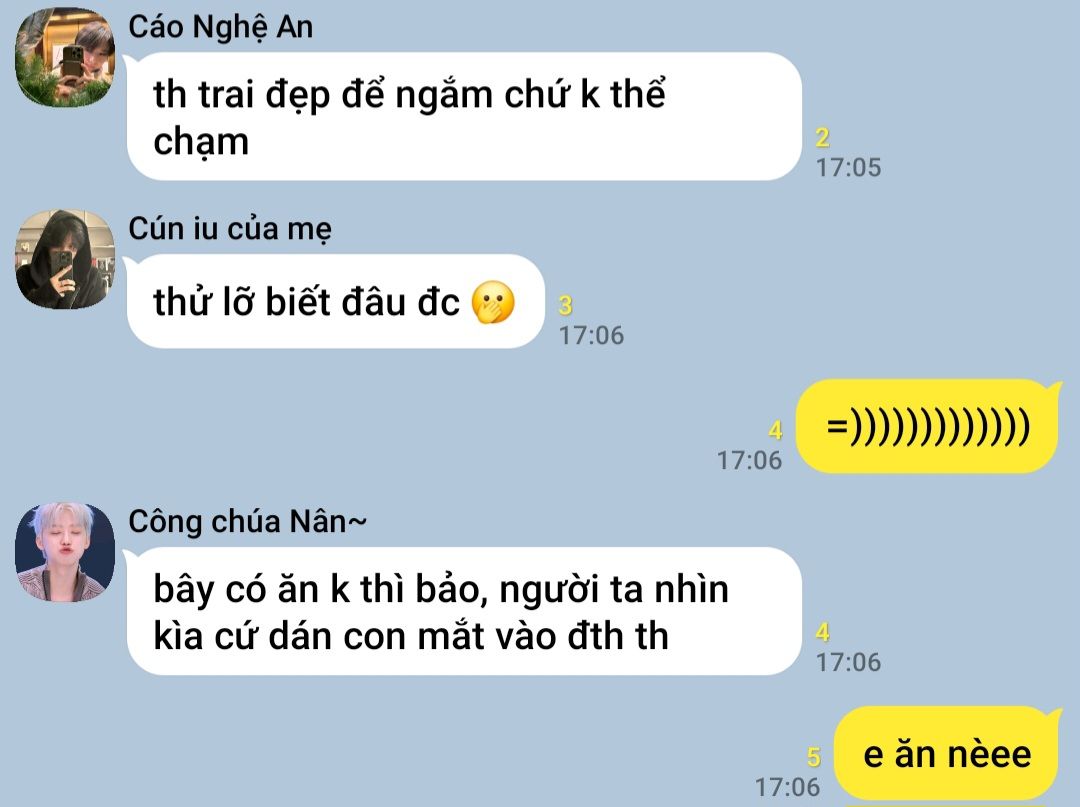Tap the hand-over-mouth emoji in the message
This screenshot has width=1080, height=807.
pyautogui.click(x=493, y=302)
